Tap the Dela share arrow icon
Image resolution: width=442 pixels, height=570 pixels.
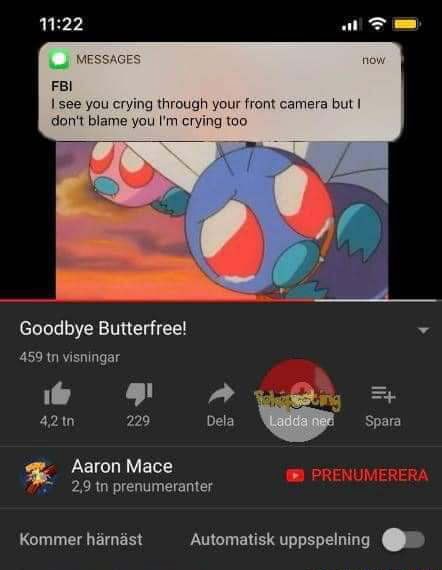(x=221, y=393)
